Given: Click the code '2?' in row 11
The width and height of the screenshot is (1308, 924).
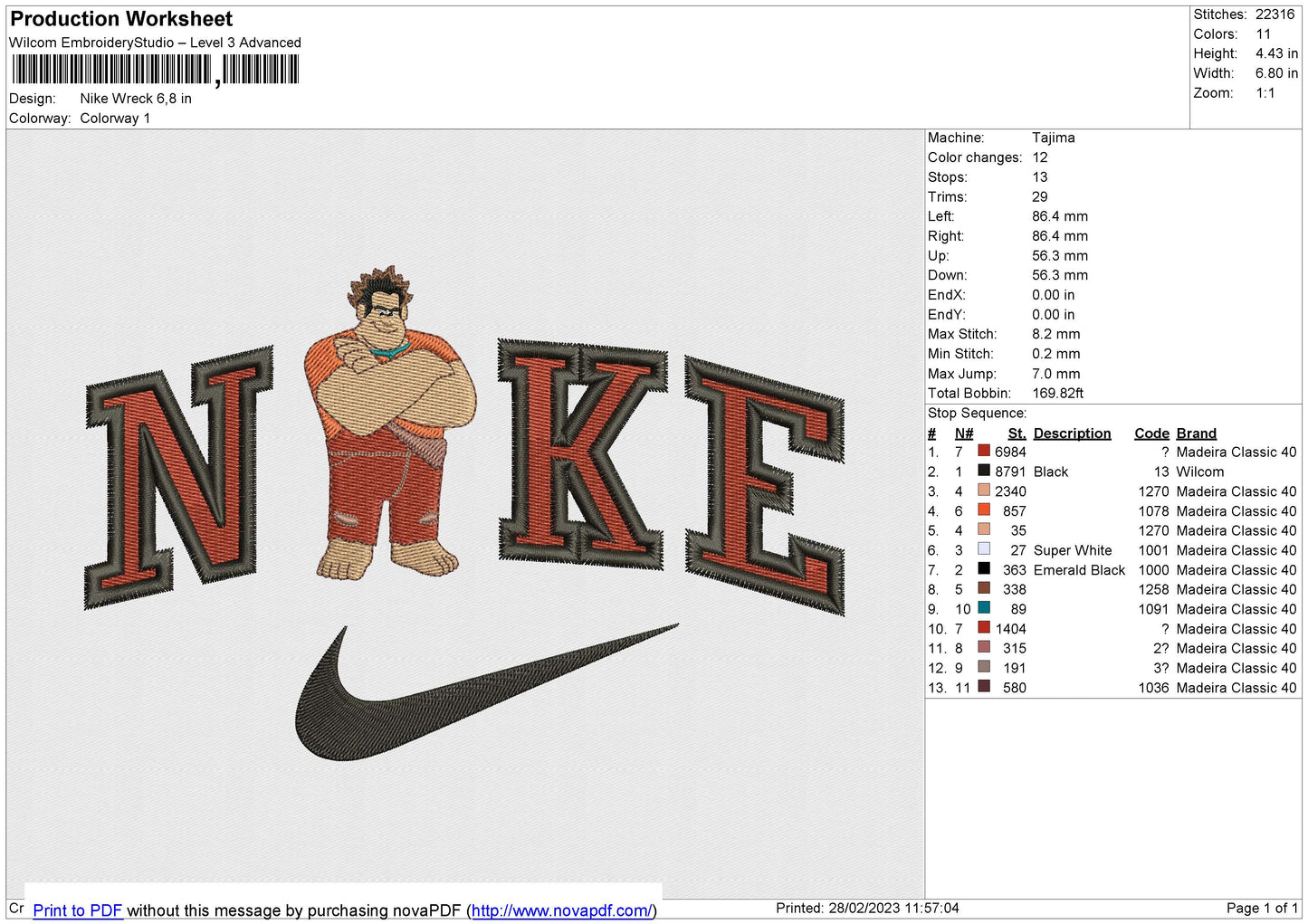Looking at the screenshot, I should click(1160, 648).
